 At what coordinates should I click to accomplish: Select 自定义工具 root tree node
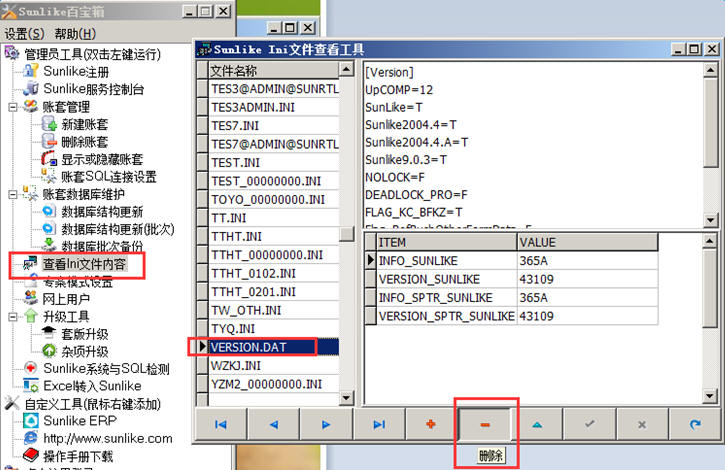(92, 404)
